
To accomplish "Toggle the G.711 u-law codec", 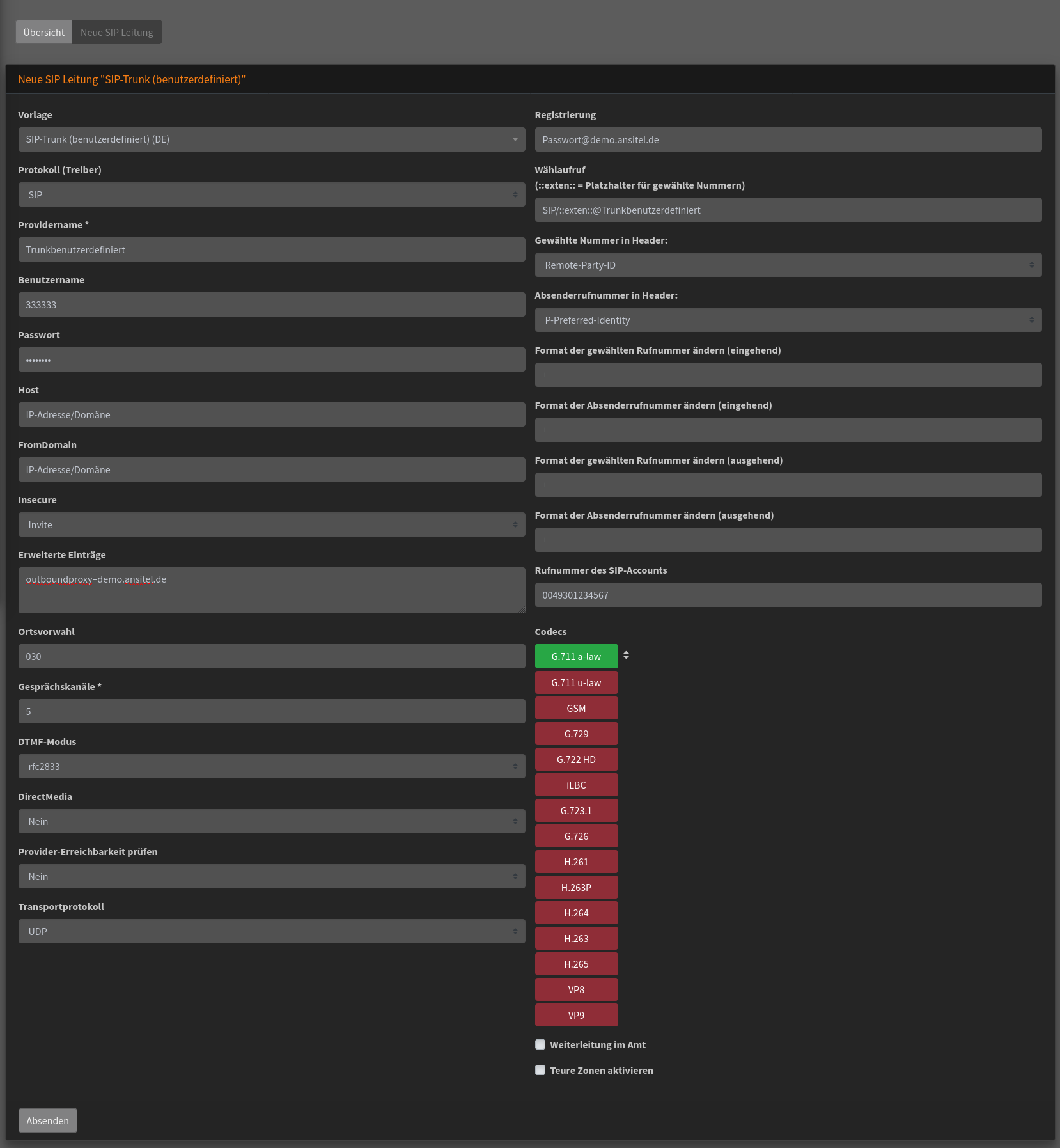I will 576,682.
